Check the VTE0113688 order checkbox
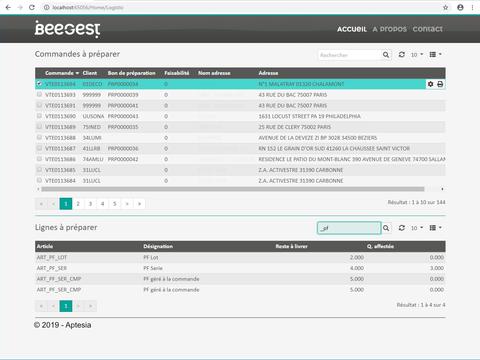Viewport: 480px width, 360px height. coord(39,137)
